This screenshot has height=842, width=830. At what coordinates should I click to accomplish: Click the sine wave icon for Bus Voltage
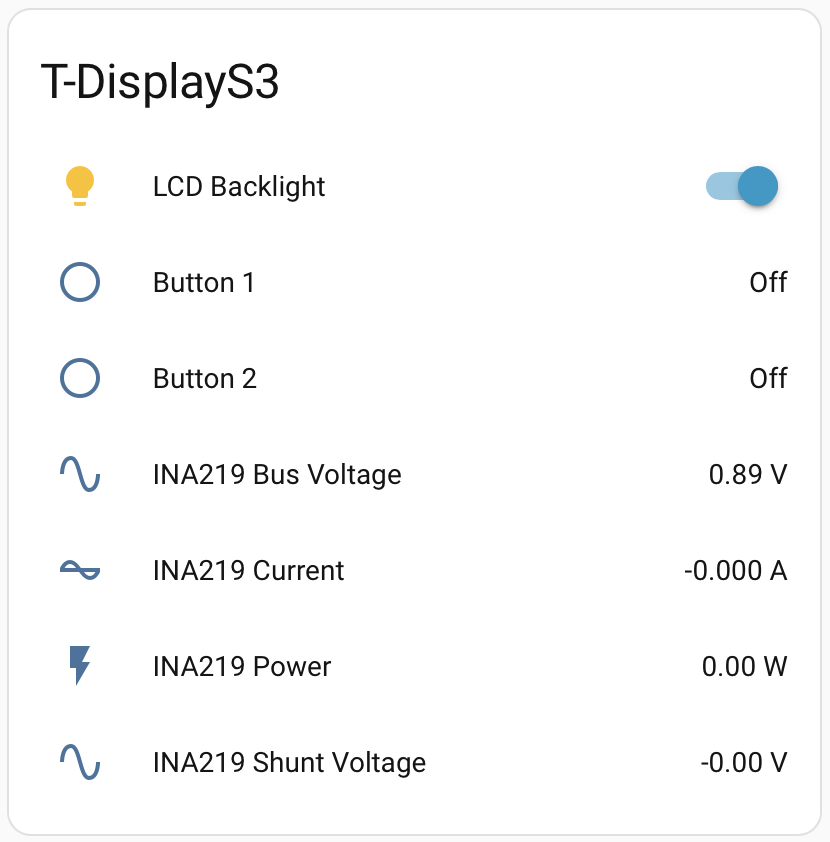point(80,474)
